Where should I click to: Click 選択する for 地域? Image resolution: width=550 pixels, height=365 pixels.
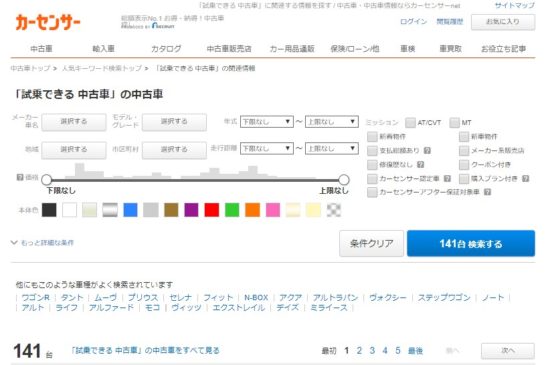click(74, 150)
